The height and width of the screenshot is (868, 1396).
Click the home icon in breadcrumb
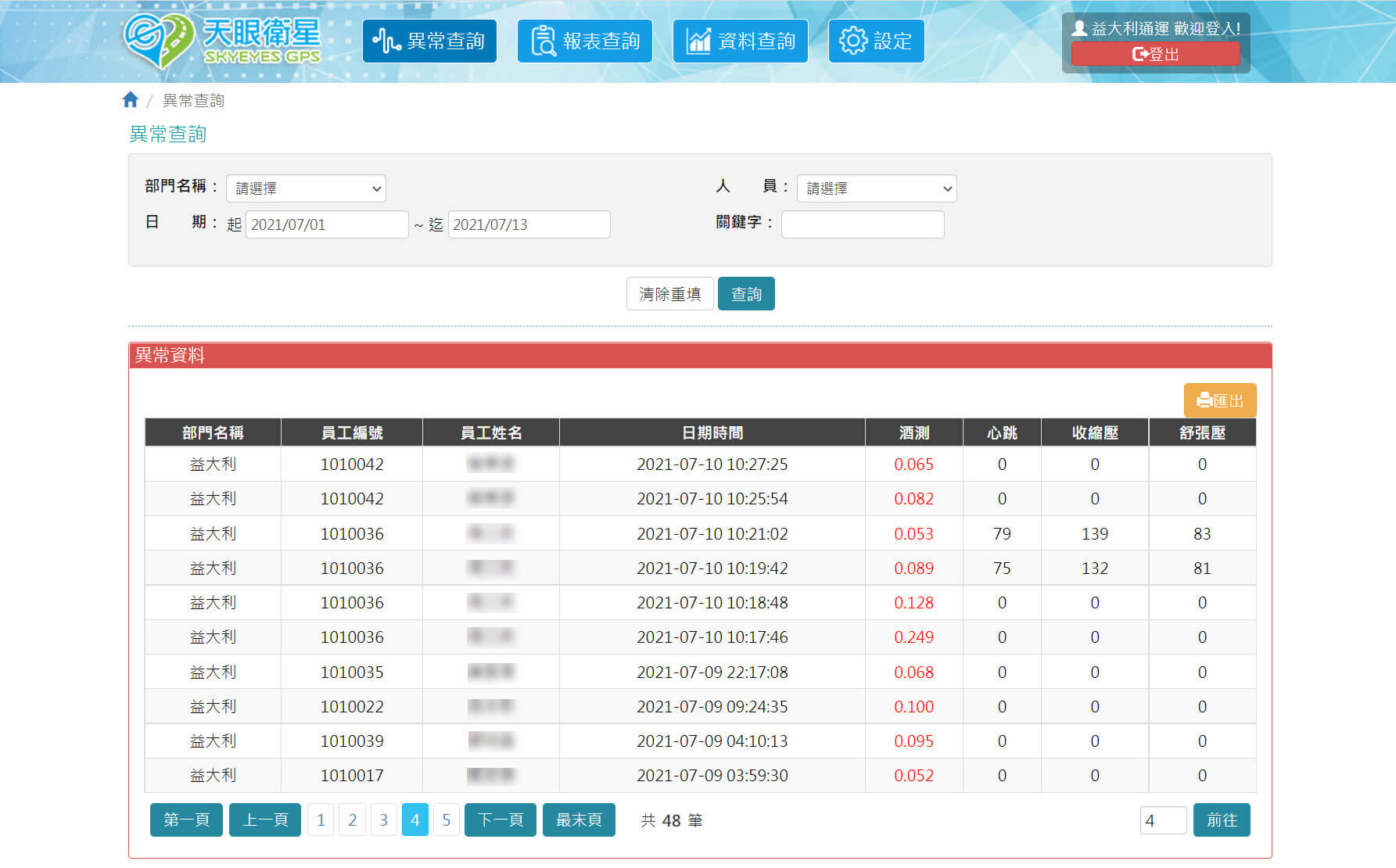131,100
